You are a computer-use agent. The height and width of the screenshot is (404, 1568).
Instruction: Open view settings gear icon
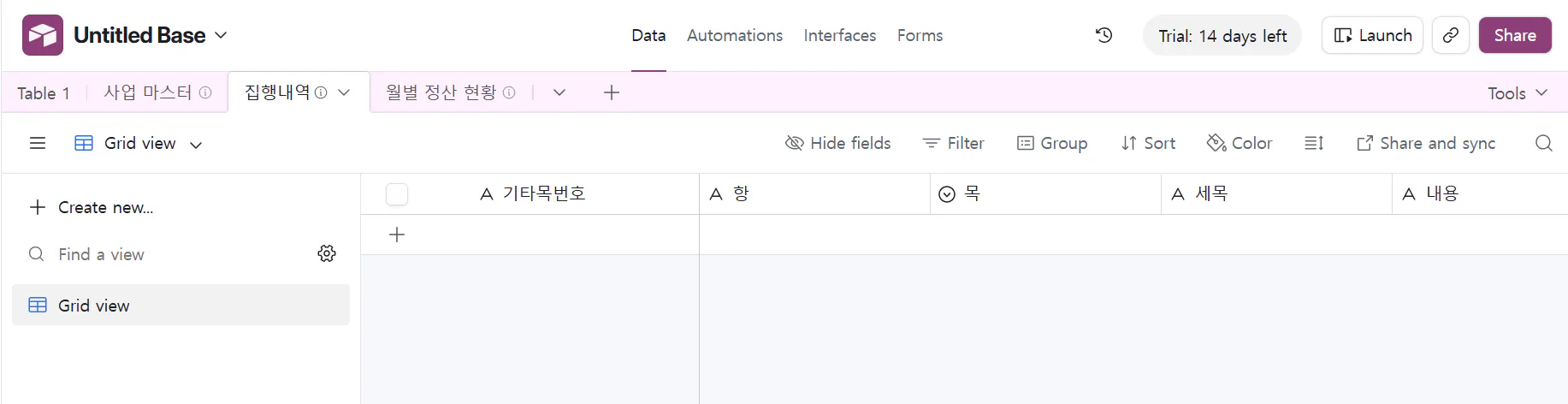click(327, 253)
